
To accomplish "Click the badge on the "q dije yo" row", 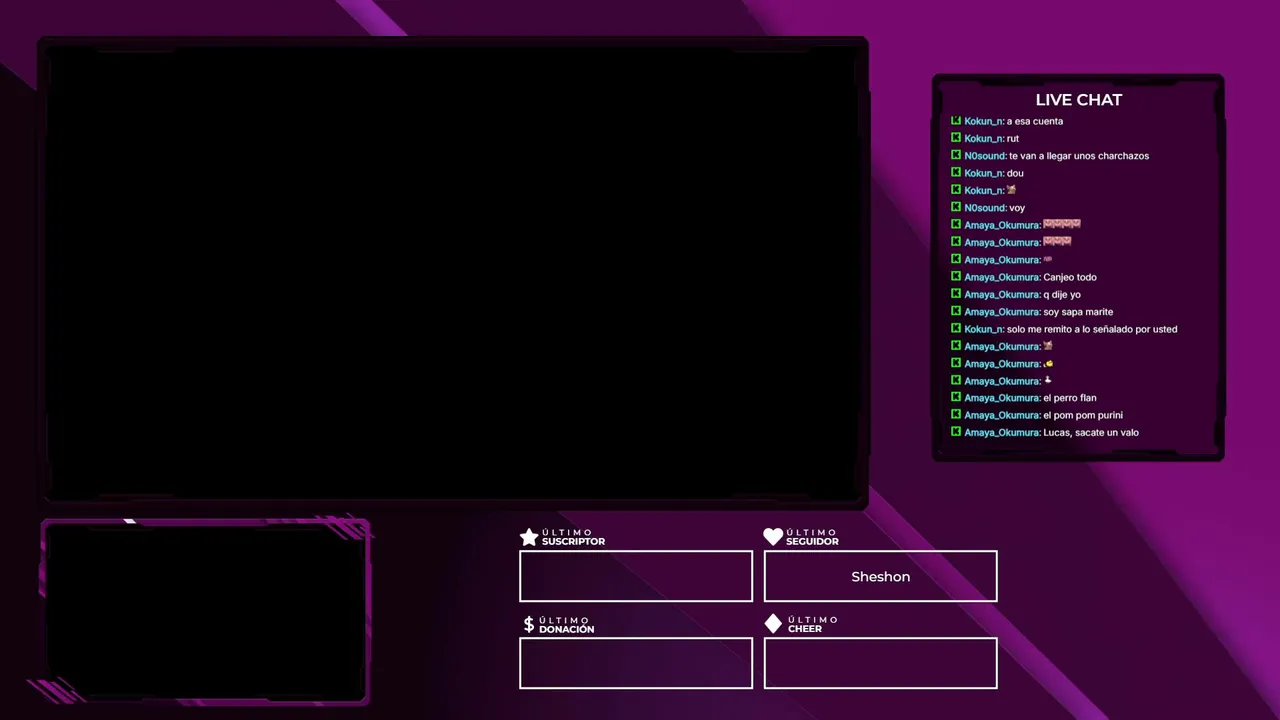I will [x=956, y=294].
